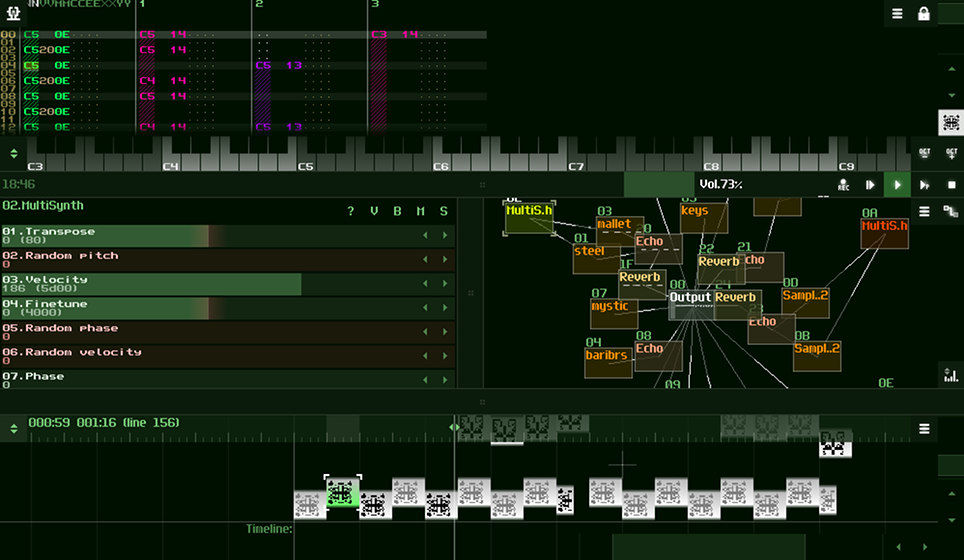
Task: Lower keyboard octave with OCT- button
Action: 925,153
